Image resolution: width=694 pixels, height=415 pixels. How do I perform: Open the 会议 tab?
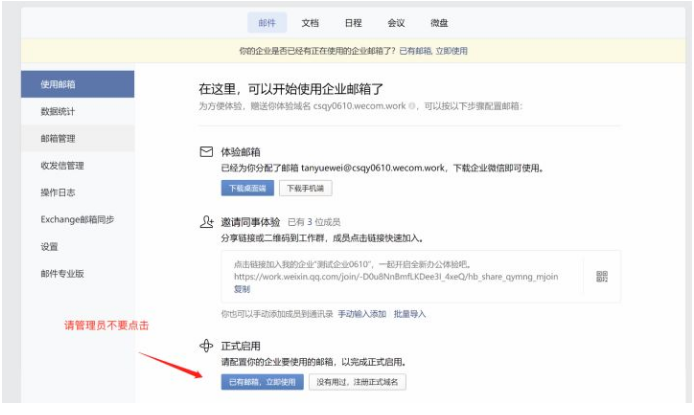pos(396,22)
